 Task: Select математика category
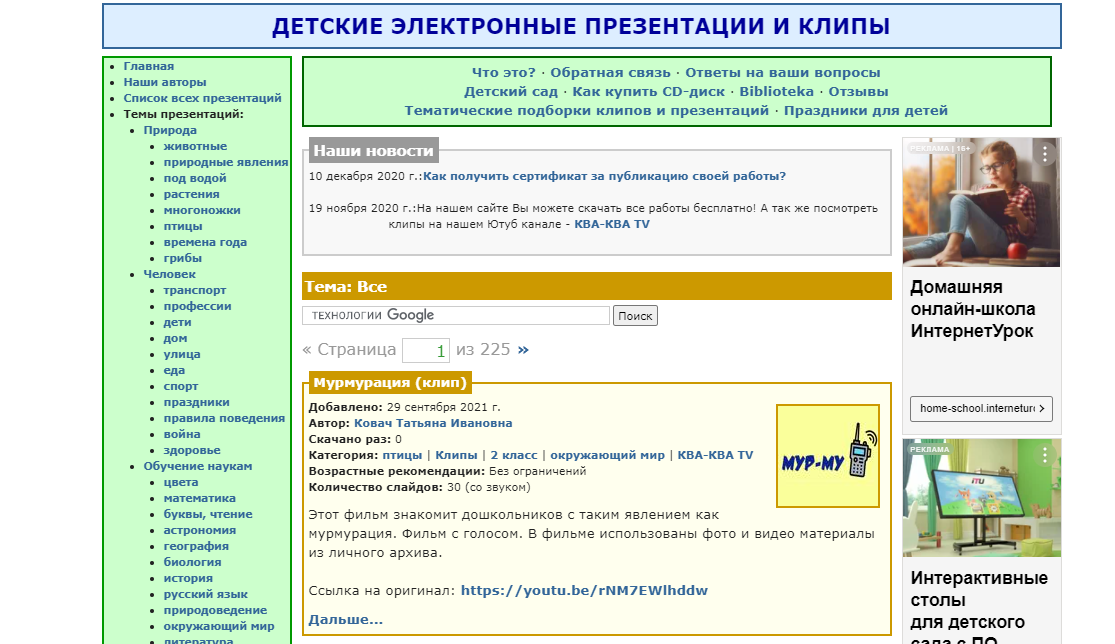click(200, 498)
